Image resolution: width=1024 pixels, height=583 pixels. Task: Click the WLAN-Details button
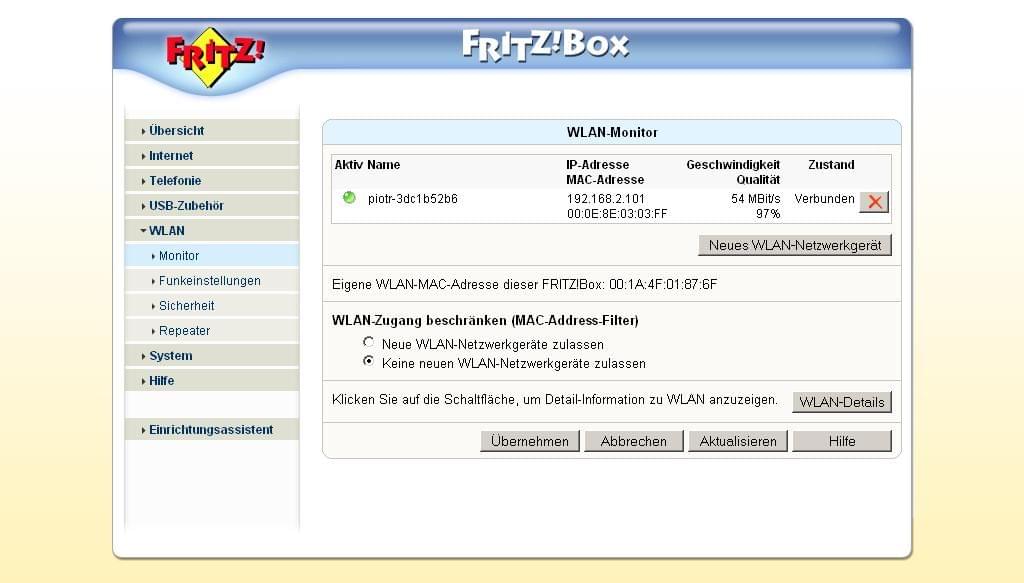(x=841, y=402)
